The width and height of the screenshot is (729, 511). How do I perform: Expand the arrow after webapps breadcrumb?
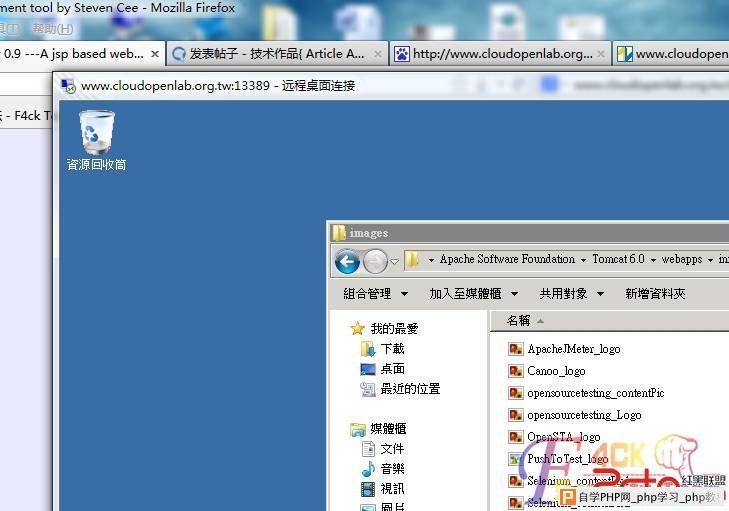click(710, 260)
